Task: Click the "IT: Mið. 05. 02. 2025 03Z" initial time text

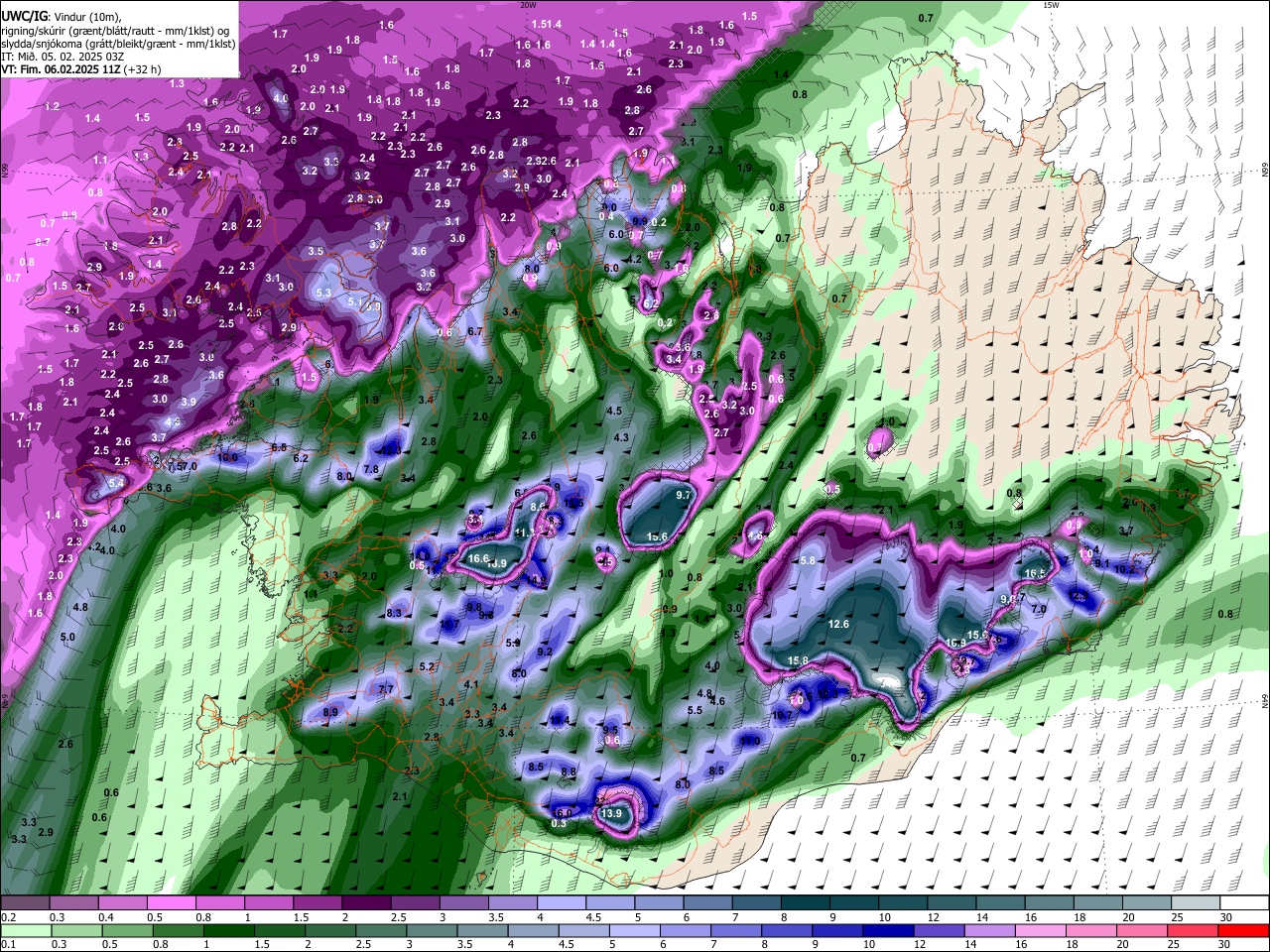Action: pos(63,57)
